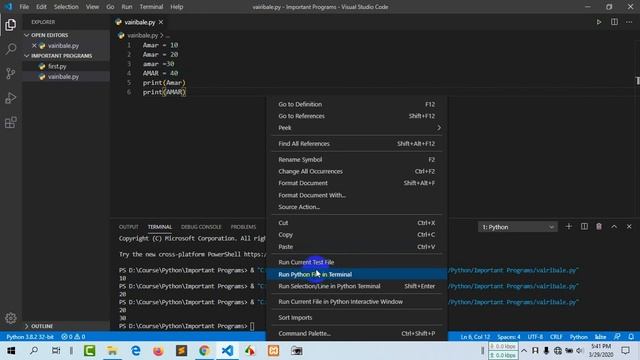Open the Explorer view in activity bar

tap(11, 25)
